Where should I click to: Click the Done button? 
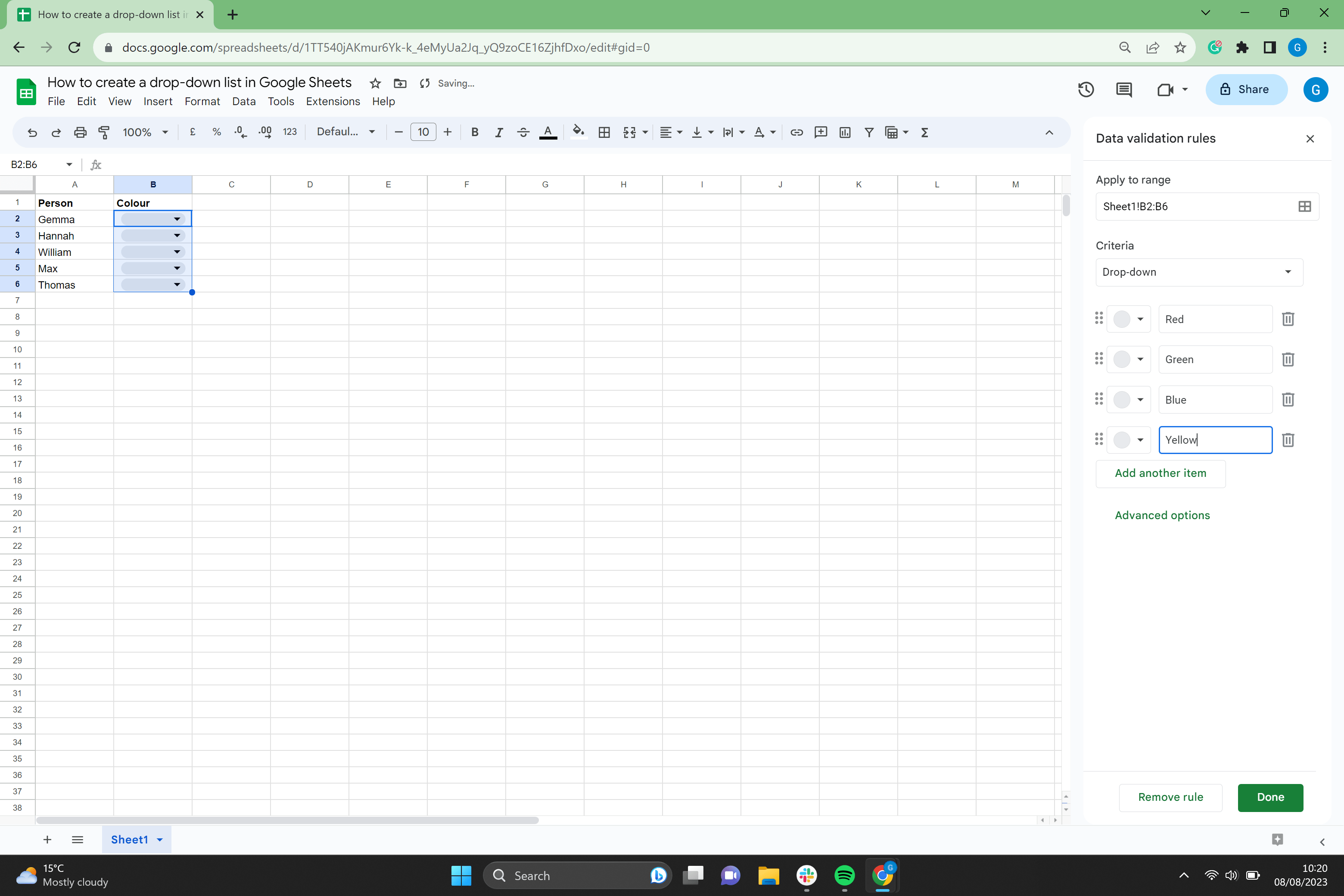tap(1270, 798)
